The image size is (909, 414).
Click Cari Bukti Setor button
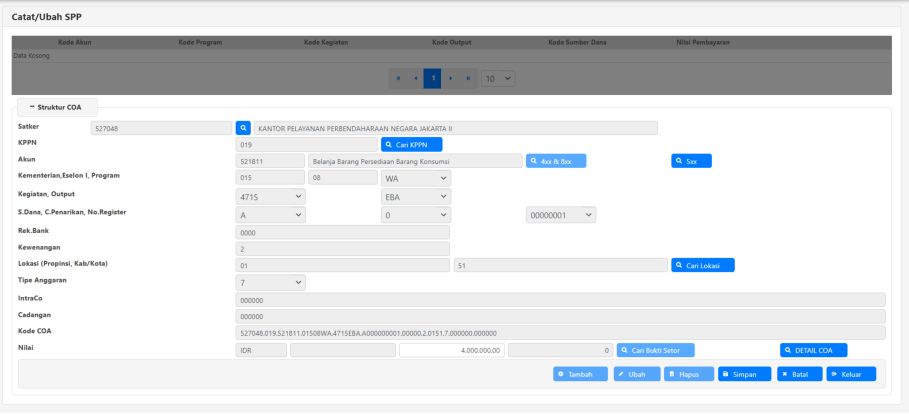pos(655,350)
